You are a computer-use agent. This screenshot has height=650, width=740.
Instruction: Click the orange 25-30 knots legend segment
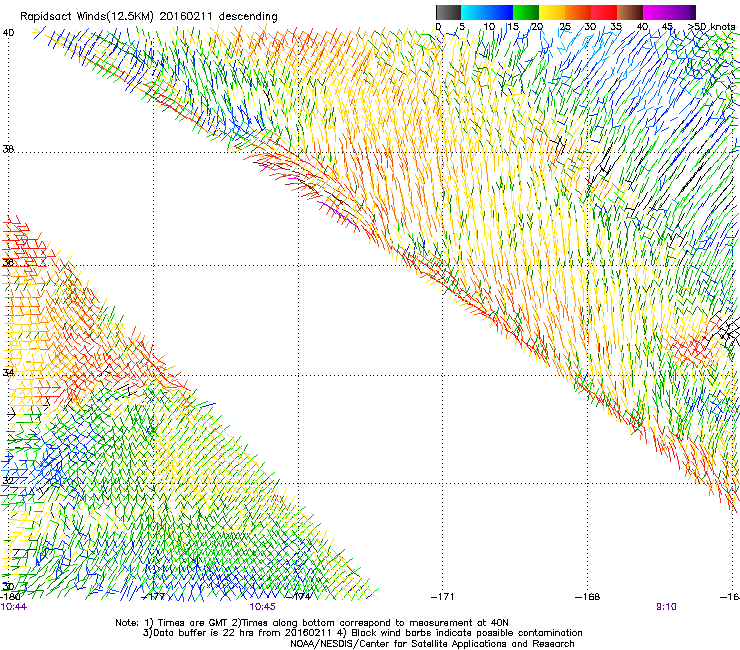point(578,12)
